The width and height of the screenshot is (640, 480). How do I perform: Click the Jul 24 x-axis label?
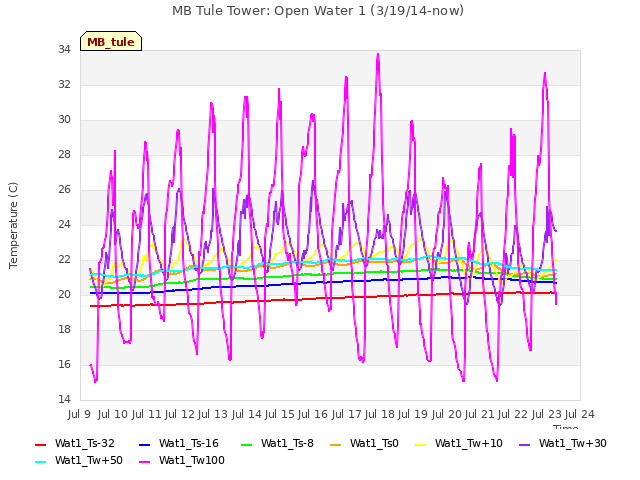click(x=580, y=415)
